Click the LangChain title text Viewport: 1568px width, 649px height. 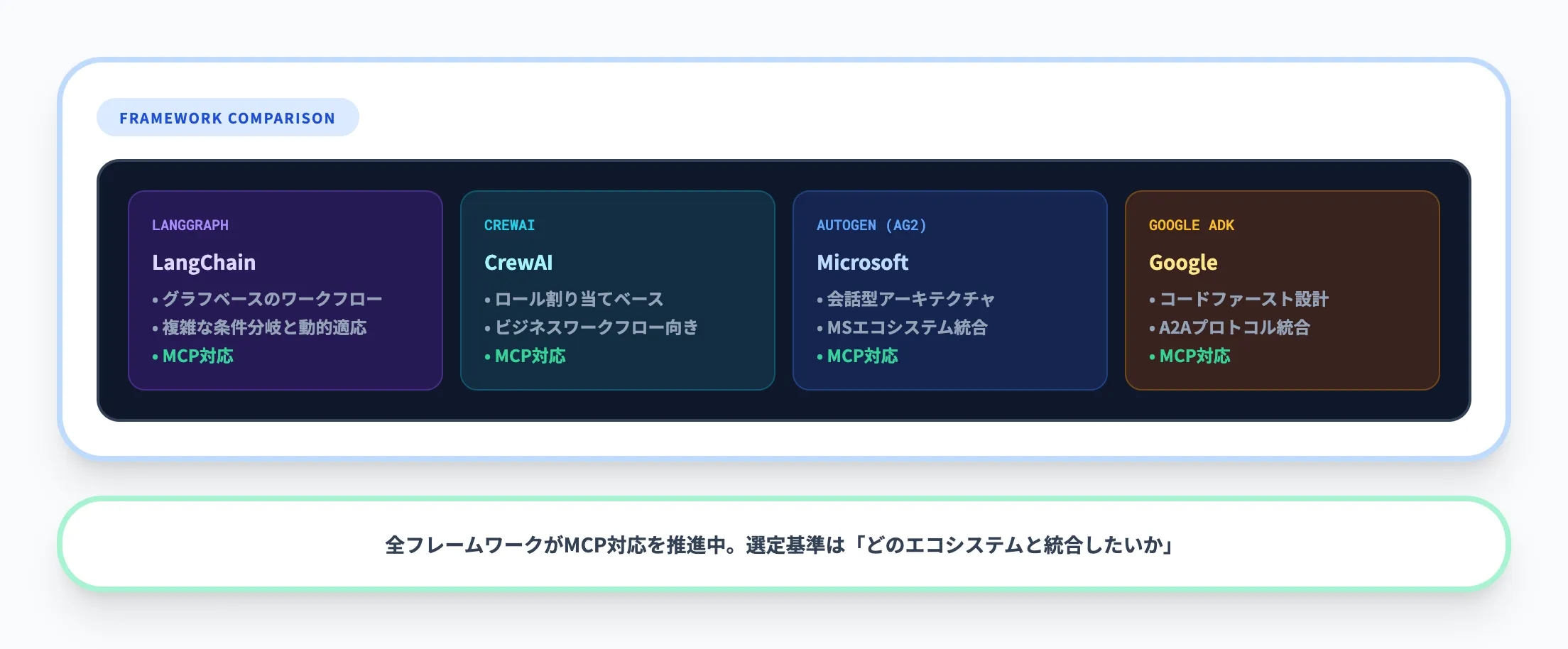[x=204, y=262]
